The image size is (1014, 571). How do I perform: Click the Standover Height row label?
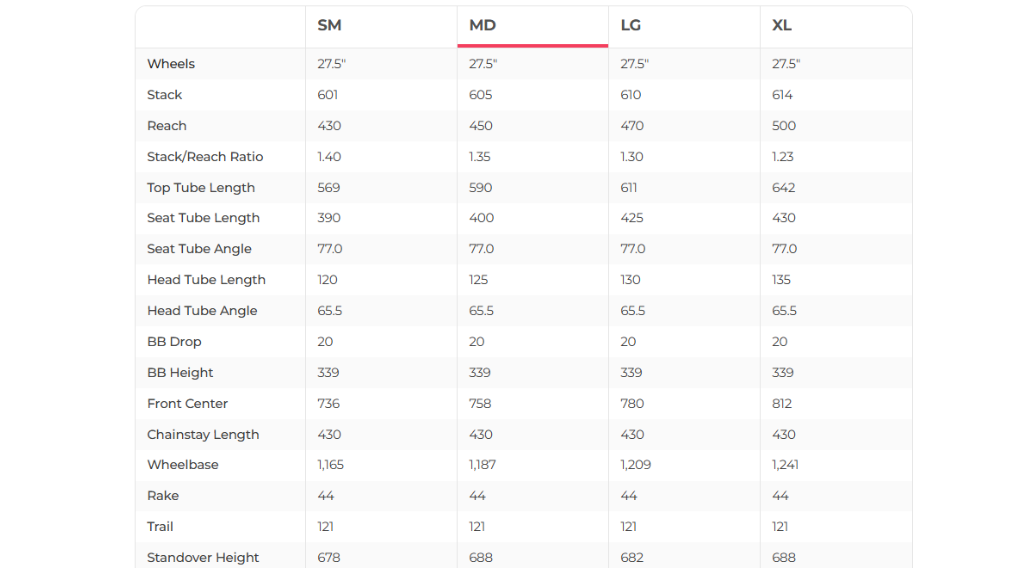(x=203, y=558)
